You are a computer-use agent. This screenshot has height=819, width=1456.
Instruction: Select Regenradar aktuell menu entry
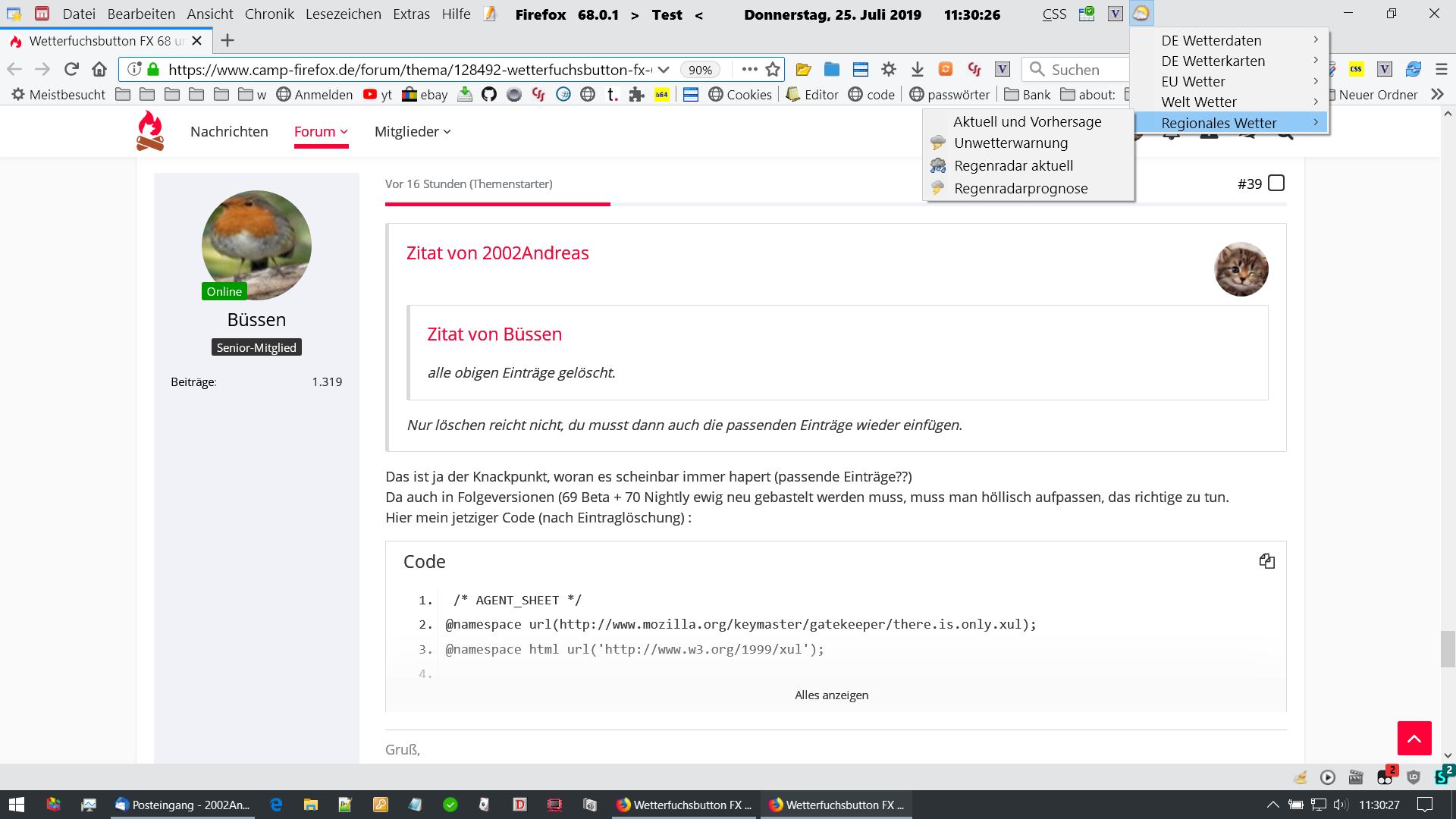[x=1013, y=165]
